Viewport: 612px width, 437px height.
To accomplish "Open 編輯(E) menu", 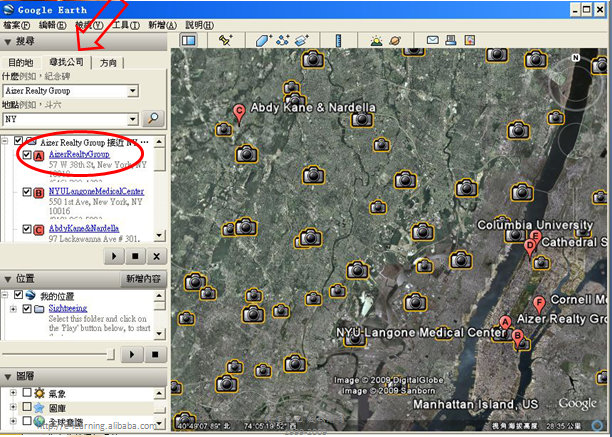I will tap(52, 25).
